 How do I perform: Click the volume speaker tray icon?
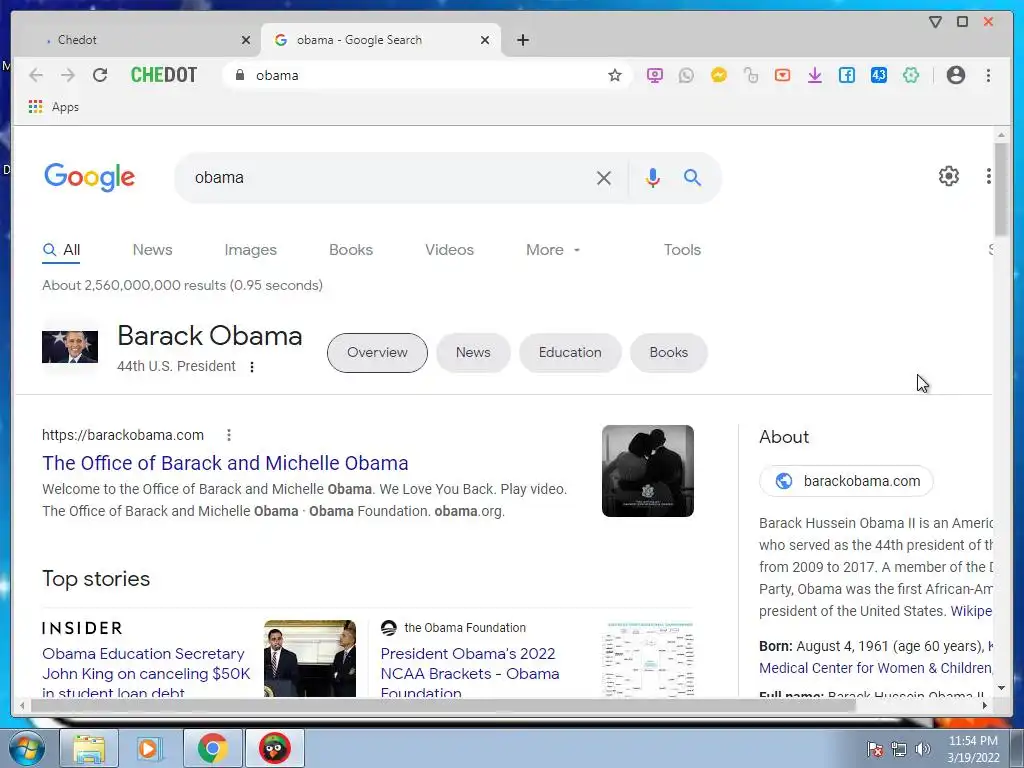pos(922,749)
